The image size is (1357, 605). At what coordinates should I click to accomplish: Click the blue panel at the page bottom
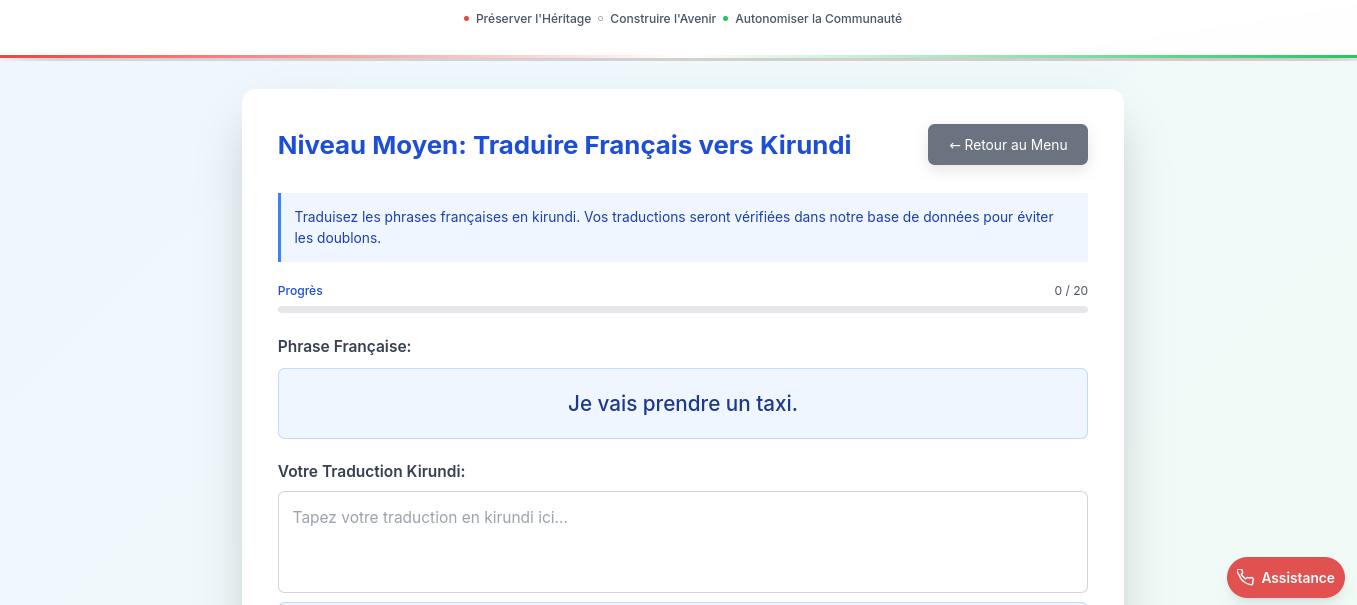(683, 601)
